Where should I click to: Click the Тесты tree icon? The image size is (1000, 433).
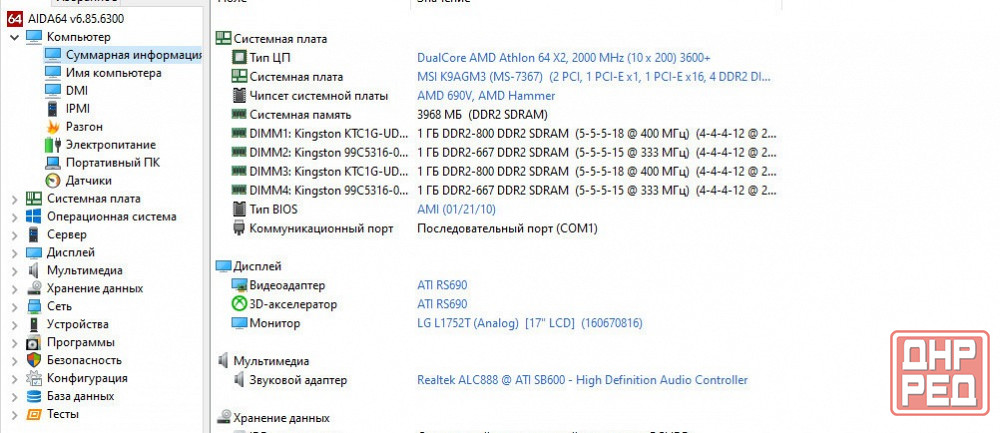[34, 414]
